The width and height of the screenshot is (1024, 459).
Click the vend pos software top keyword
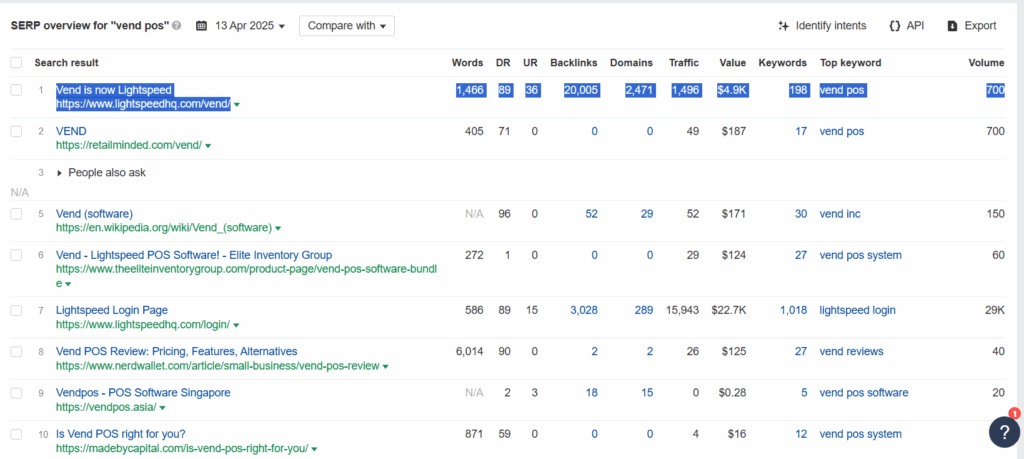pos(864,392)
